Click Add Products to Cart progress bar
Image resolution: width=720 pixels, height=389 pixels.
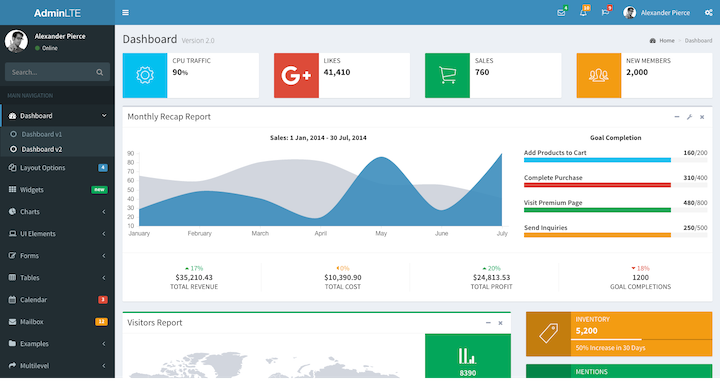point(615,160)
